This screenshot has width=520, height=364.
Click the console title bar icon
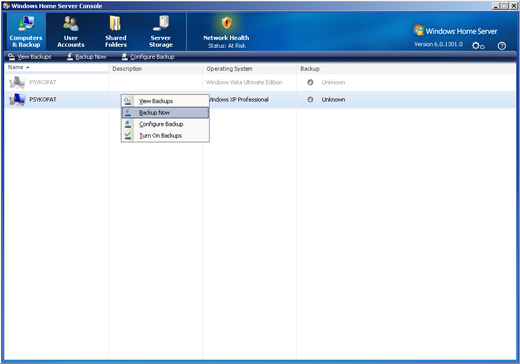[x=6, y=6]
